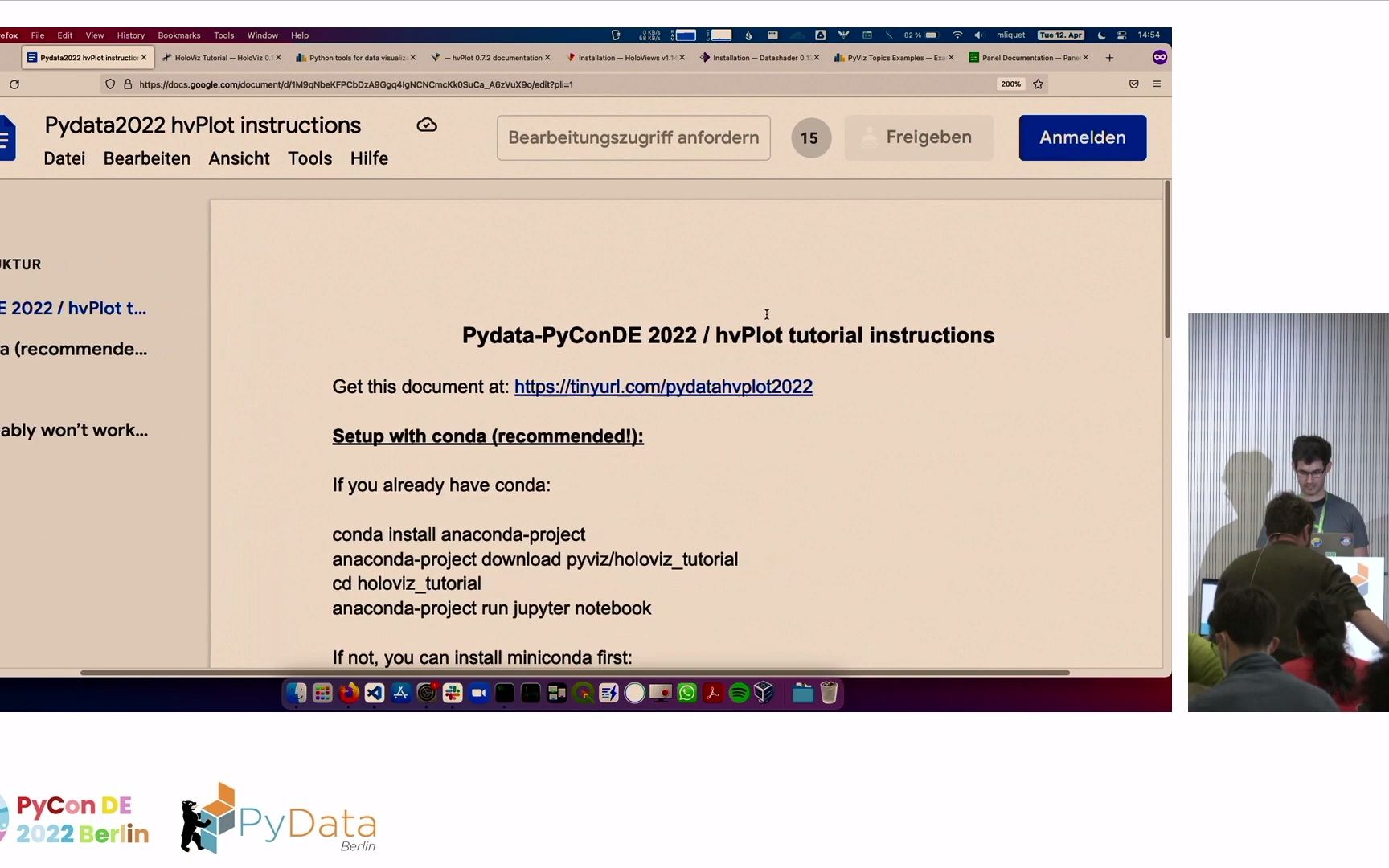Click the horizontal scrollbar at bottom
Image resolution: width=1389 pixels, height=868 pixels.
[x=575, y=672]
